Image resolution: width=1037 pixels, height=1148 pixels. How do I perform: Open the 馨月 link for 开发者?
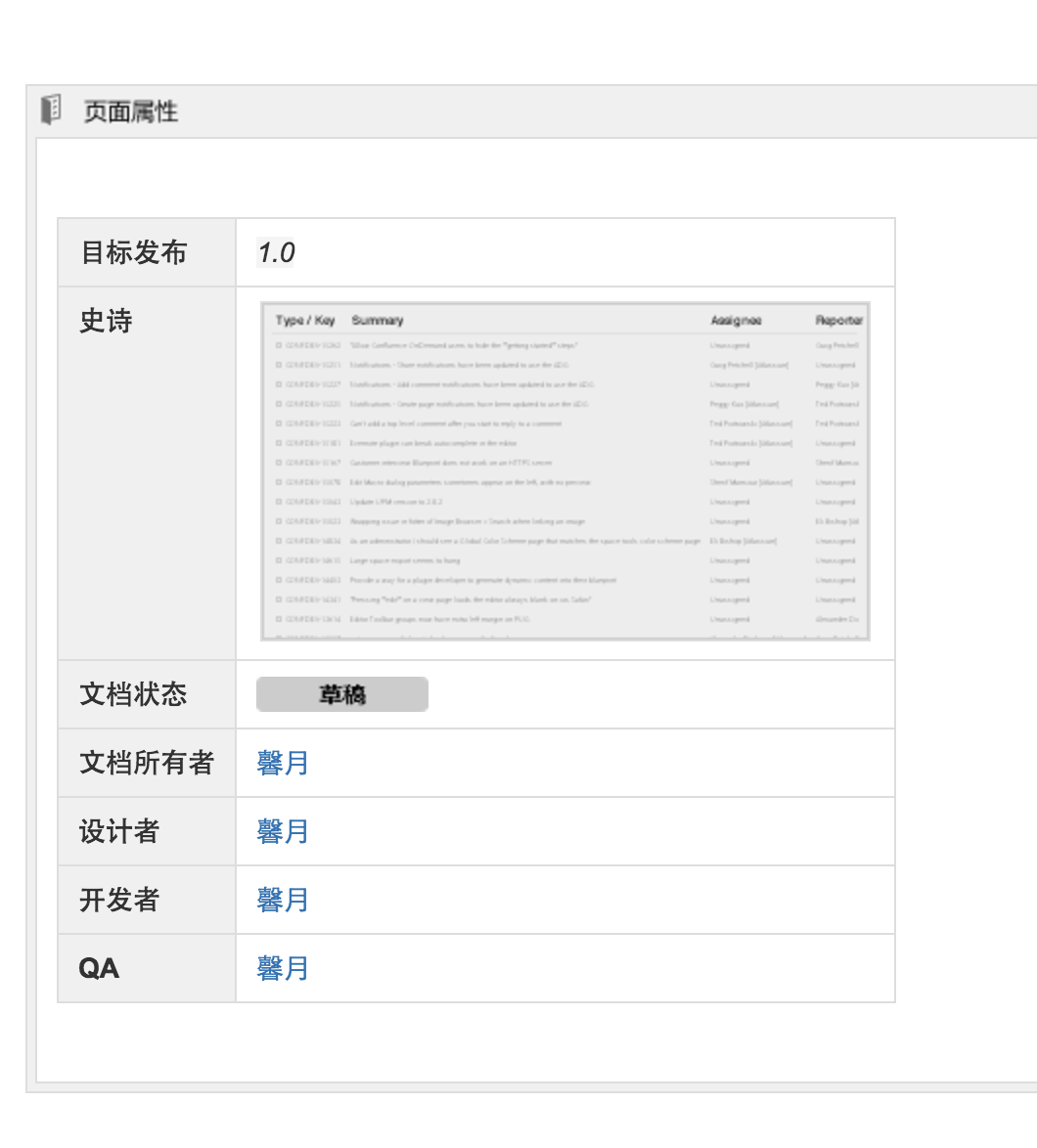click(x=284, y=900)
